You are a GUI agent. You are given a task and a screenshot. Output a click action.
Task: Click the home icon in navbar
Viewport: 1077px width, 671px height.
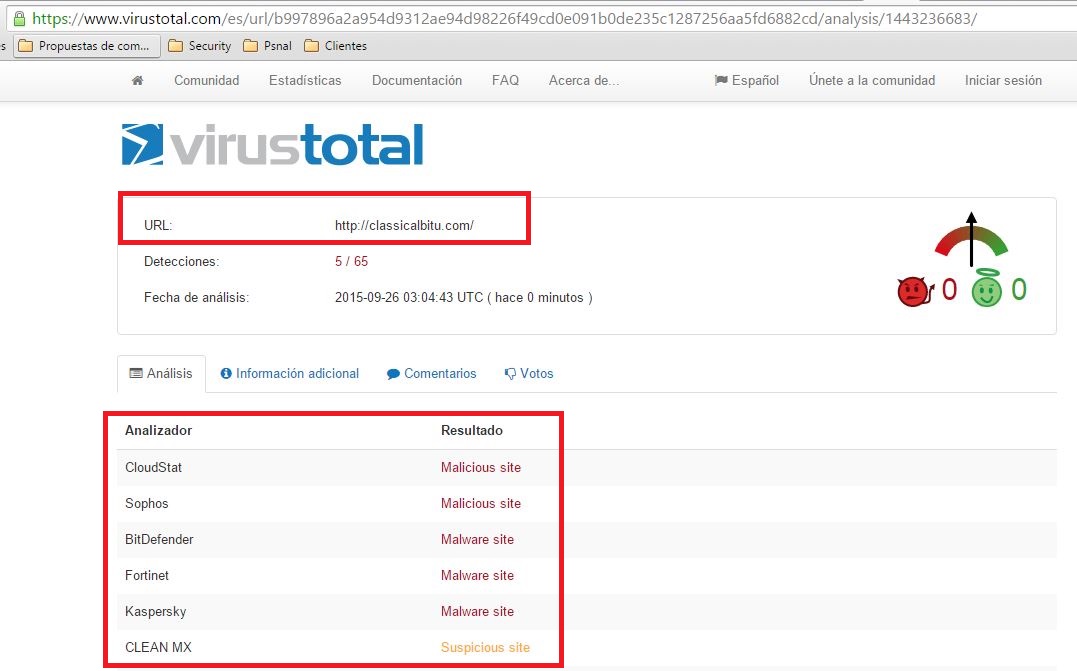[x=137, y=81]
